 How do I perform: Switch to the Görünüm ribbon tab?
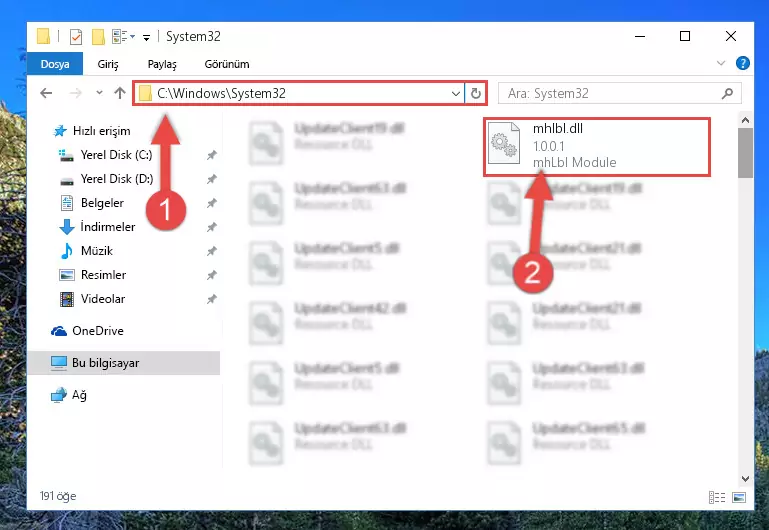pyautogui.click(x=227, y=64)
